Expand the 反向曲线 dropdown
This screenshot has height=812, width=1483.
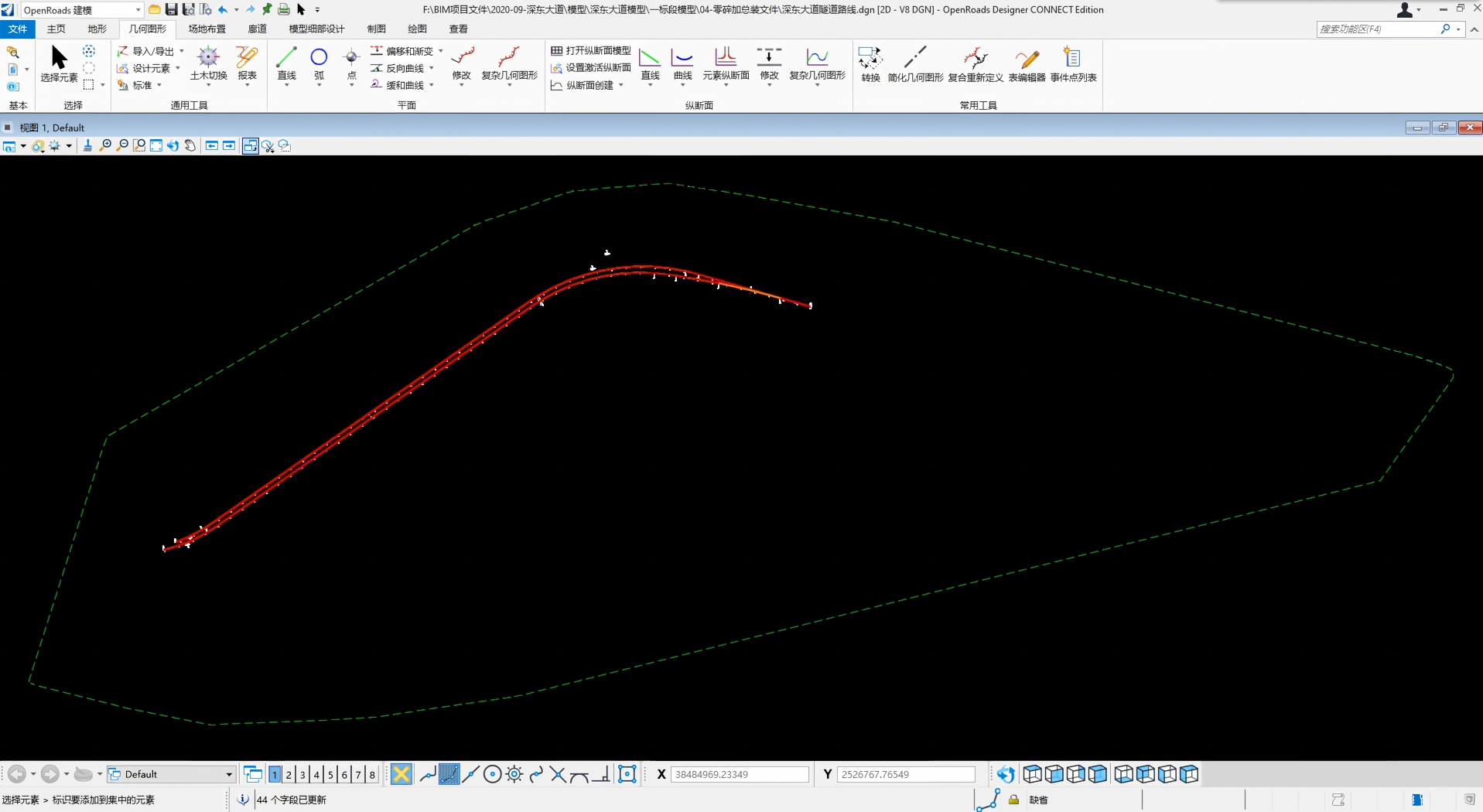click(431, 68)
